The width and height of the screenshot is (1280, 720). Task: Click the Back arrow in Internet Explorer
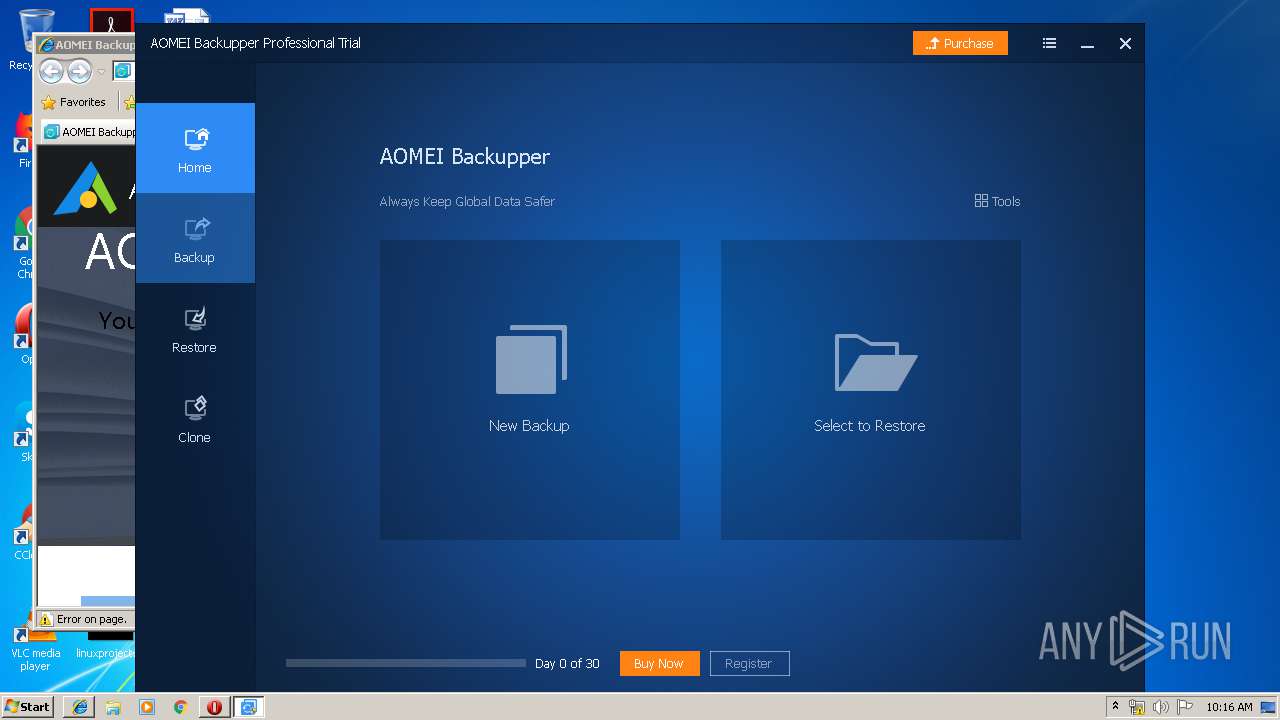click(52, 71)
